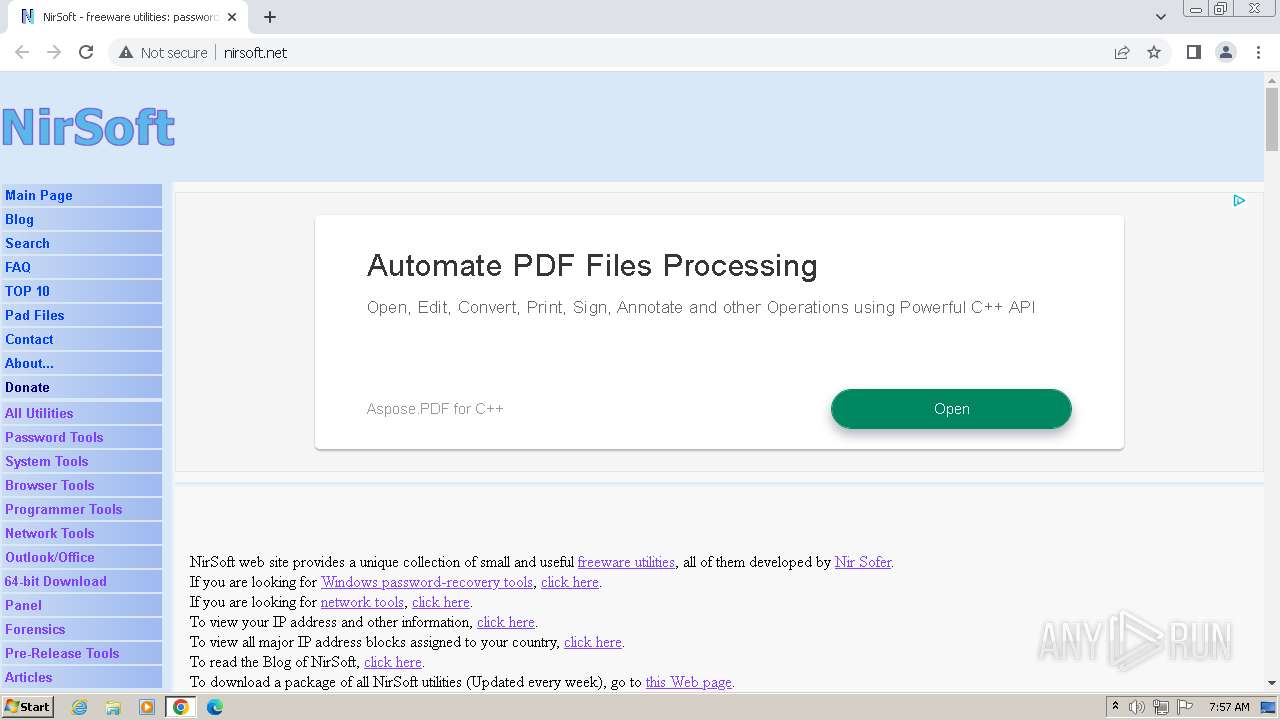This screenshot has height=720, width=1280.
Task: Close the NirSoft browser tab
Action: click(x=232, y=17)
